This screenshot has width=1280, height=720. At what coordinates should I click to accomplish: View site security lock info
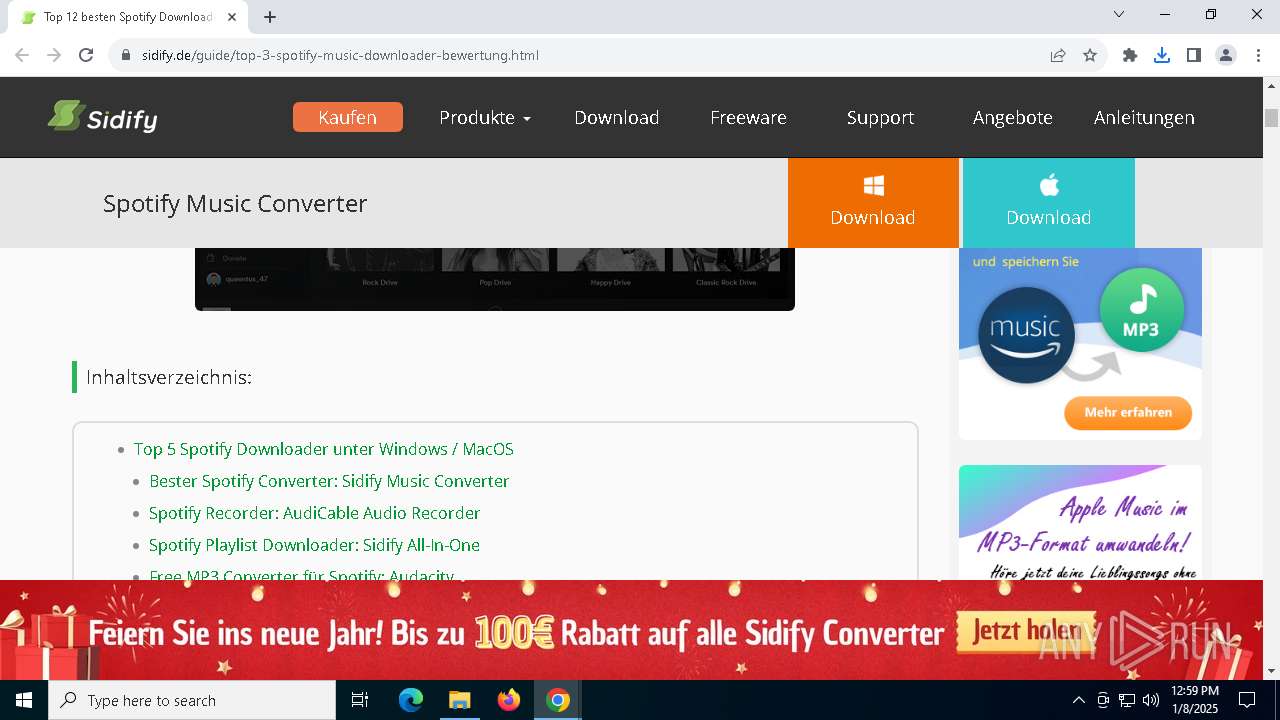click(126, 55)
